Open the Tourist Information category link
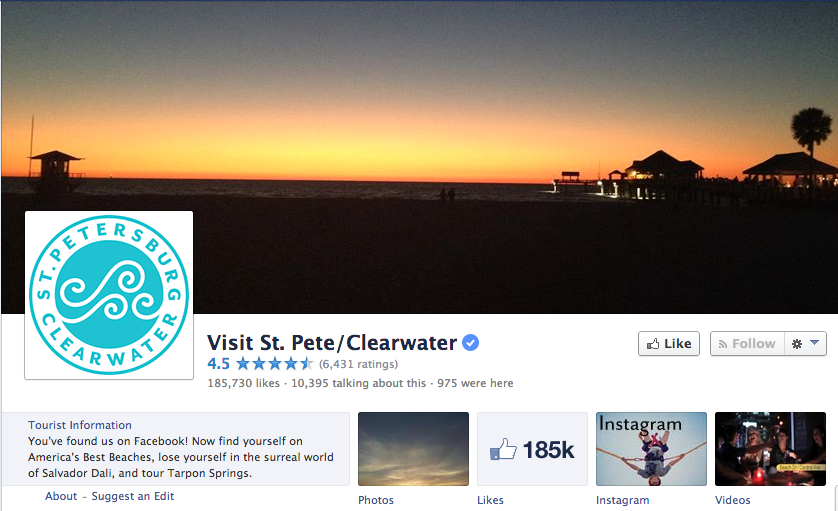This screenshot has height=511, width=838. click(80, 425)
